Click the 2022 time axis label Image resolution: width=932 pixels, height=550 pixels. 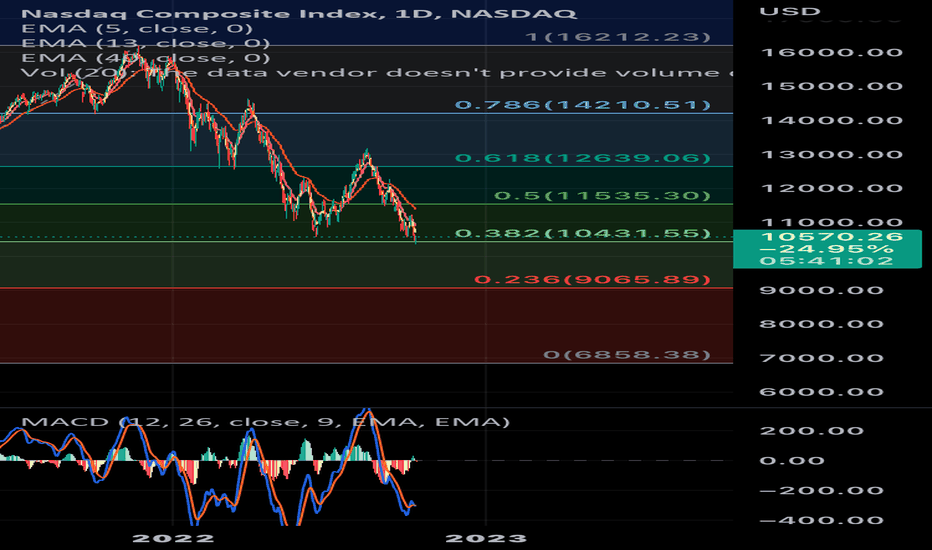[173, 539]
